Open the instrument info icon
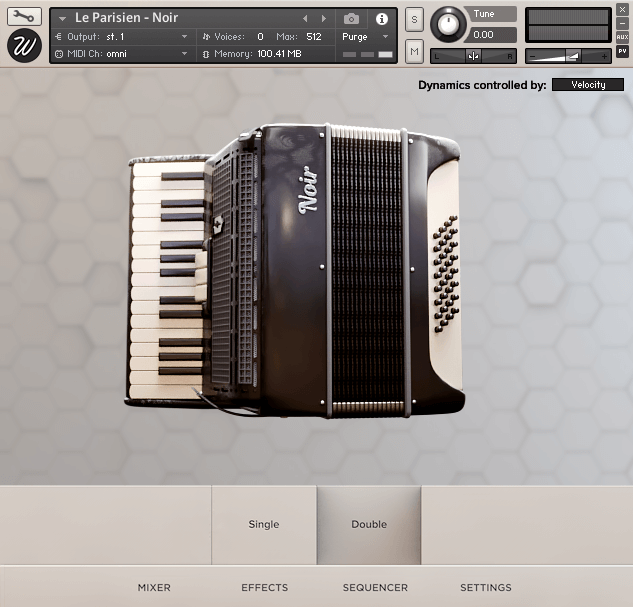This screenshot has width=633, height=607. [x=381, y=19]
